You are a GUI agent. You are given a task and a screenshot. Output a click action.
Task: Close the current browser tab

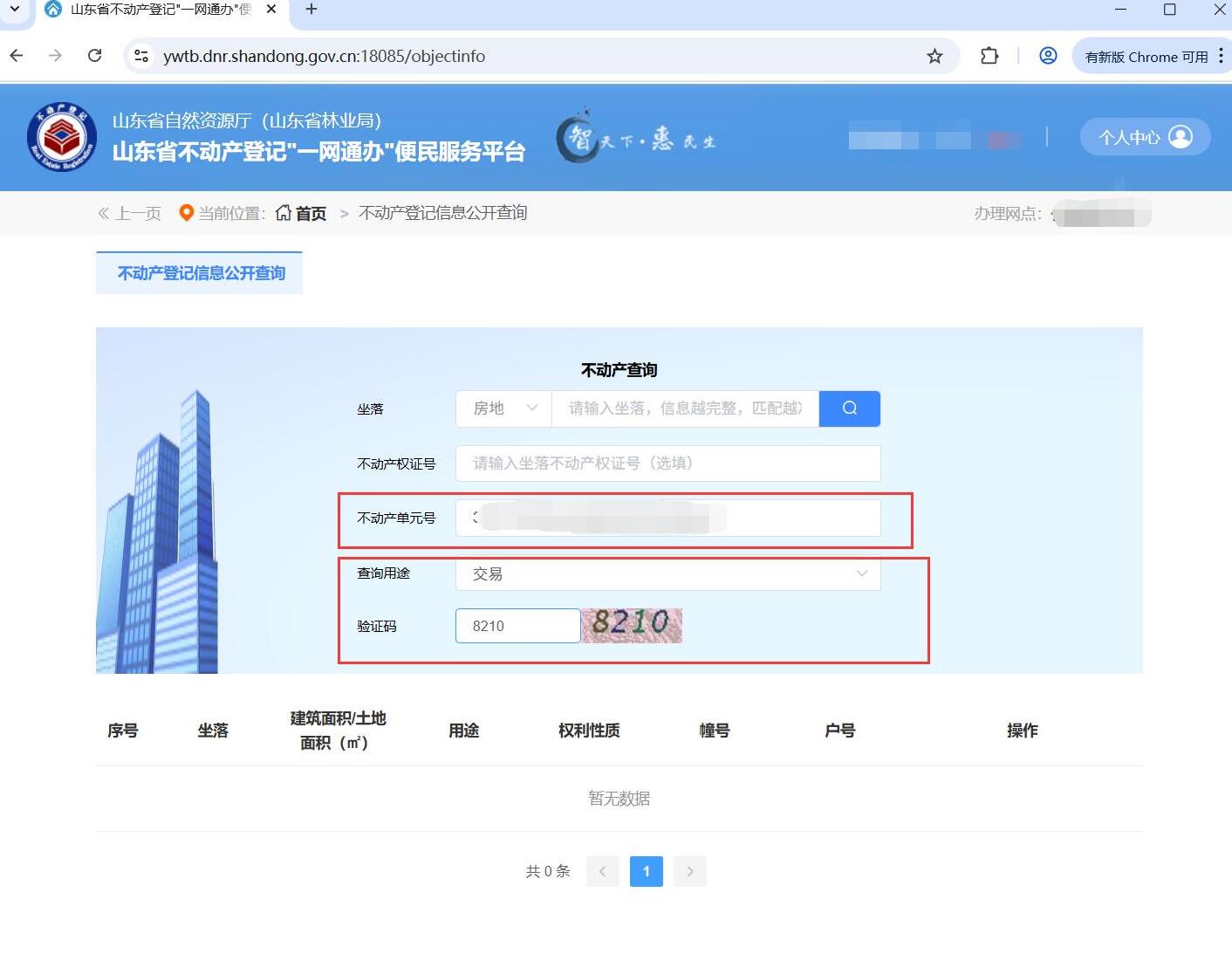[x=271, y=10]
